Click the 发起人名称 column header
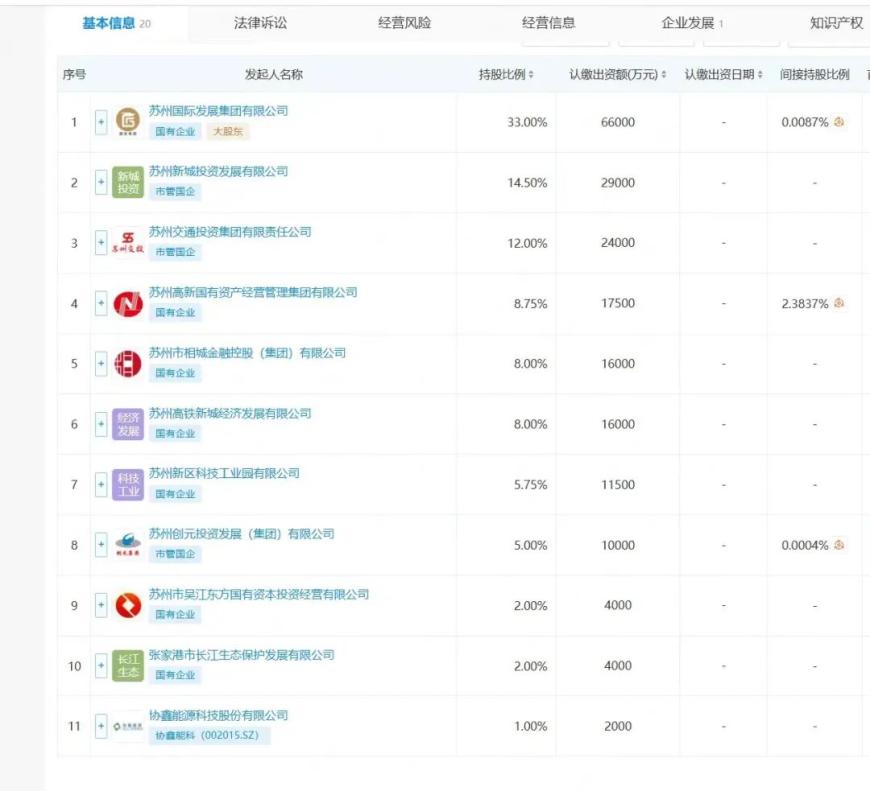 point(274,74)
